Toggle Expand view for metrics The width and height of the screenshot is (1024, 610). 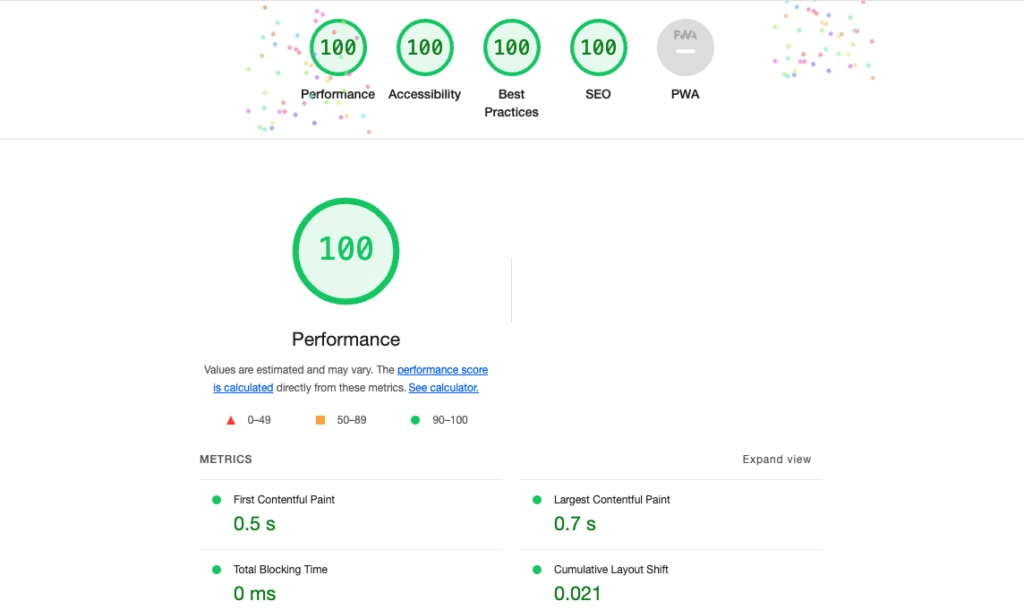coord(776,460)
